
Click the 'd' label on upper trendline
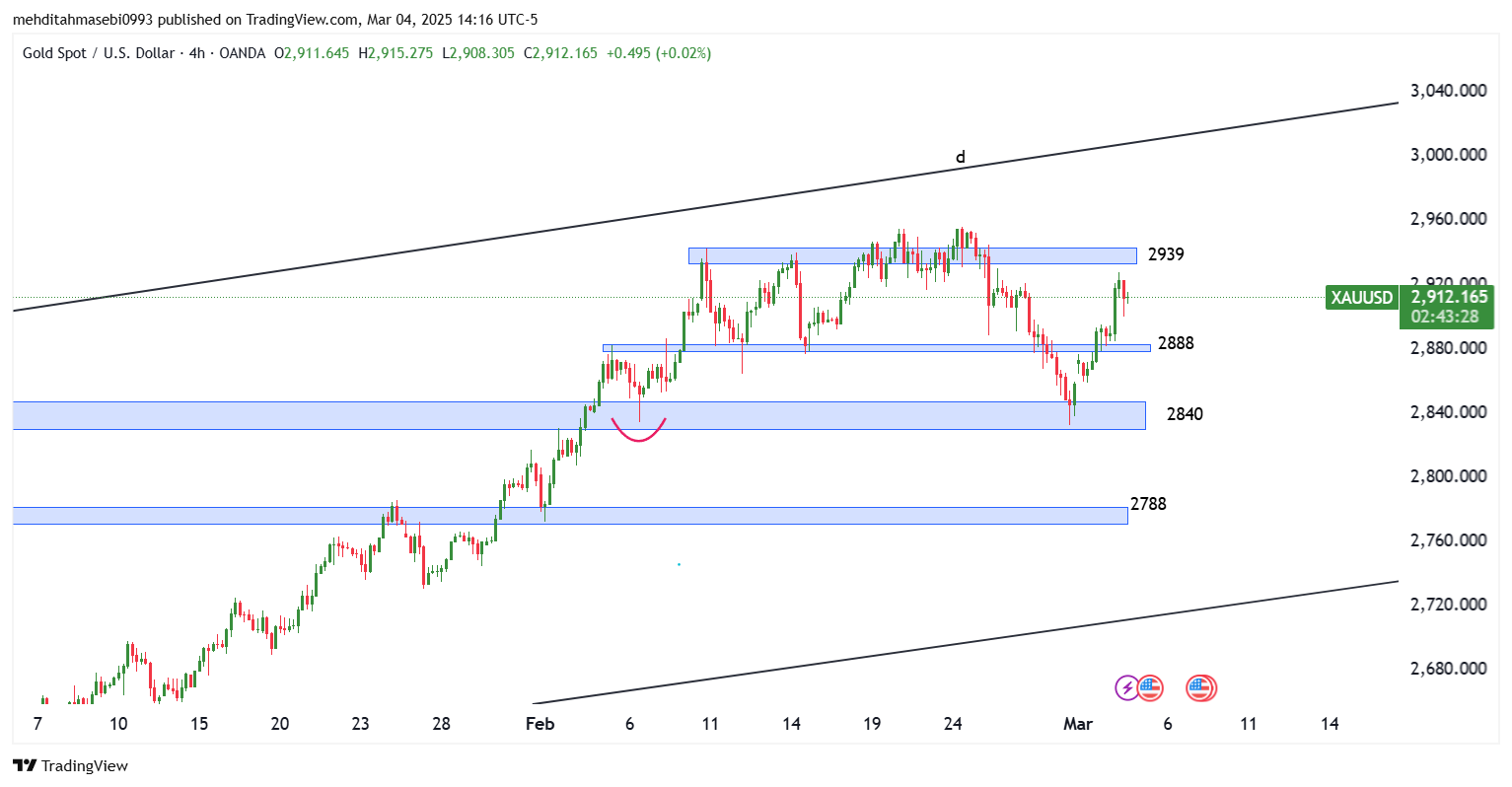pyautogui.click(x=960, y=157)
